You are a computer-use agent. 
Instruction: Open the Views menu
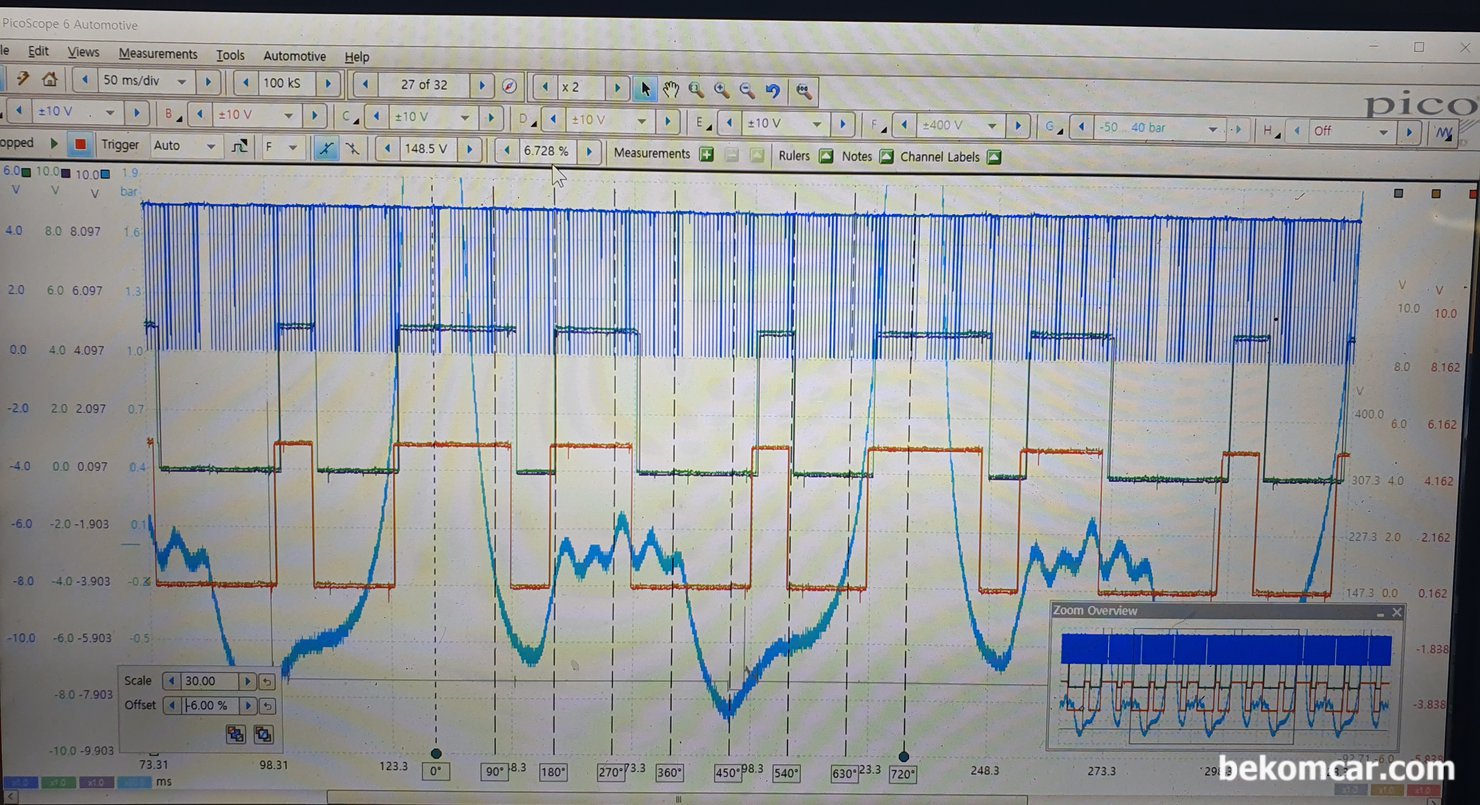click(x=84, y=52)
